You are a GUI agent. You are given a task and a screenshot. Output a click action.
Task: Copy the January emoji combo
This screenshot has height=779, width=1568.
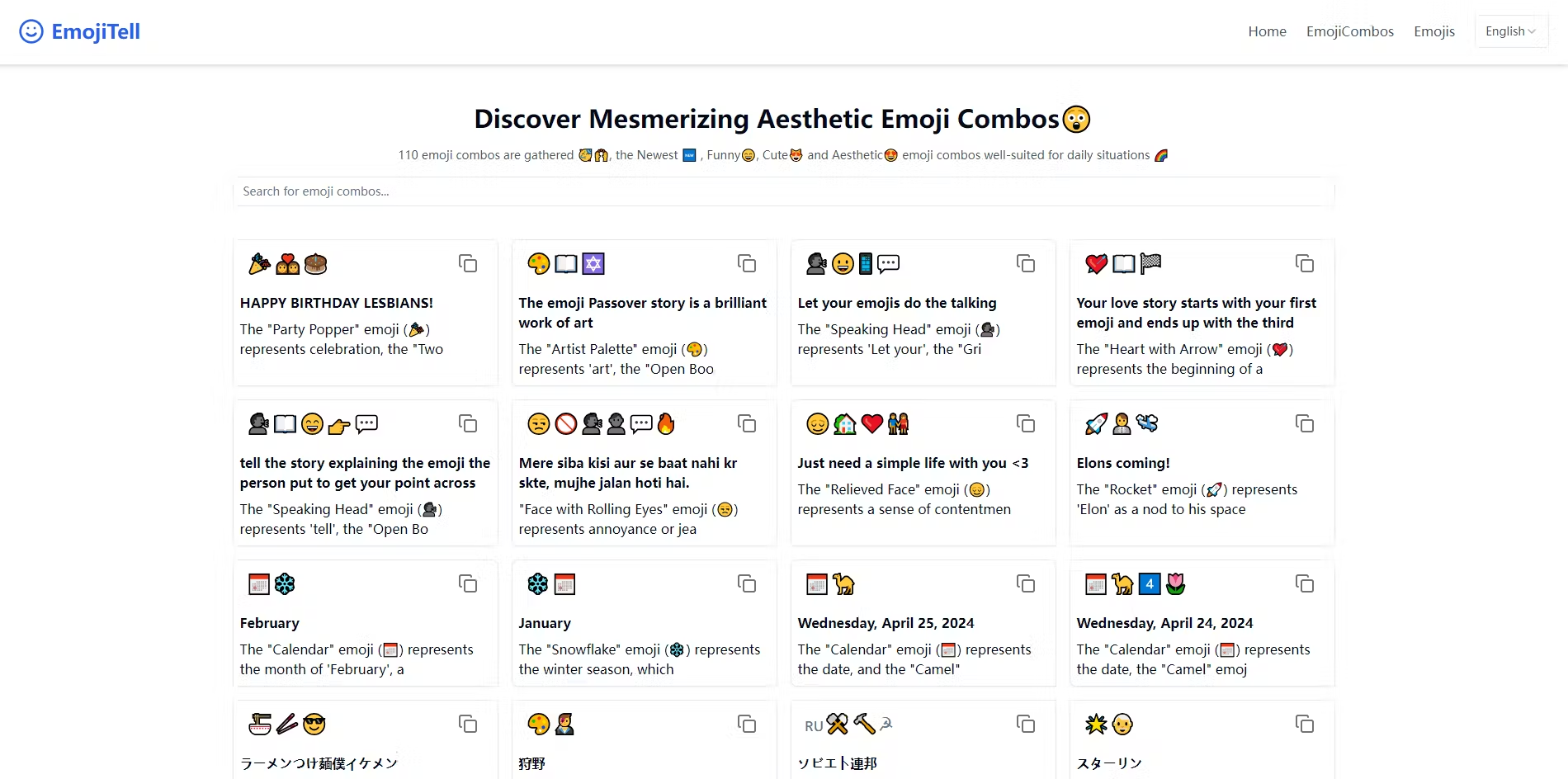[x=747, y=583]
